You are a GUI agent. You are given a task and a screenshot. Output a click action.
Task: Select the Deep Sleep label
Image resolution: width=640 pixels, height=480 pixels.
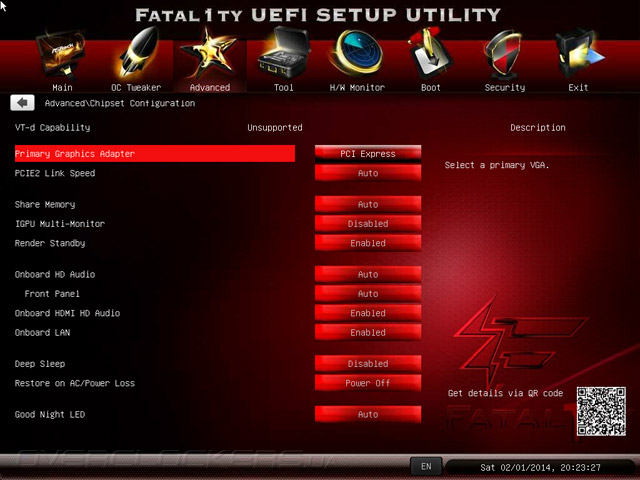click(x=40, y=364)
